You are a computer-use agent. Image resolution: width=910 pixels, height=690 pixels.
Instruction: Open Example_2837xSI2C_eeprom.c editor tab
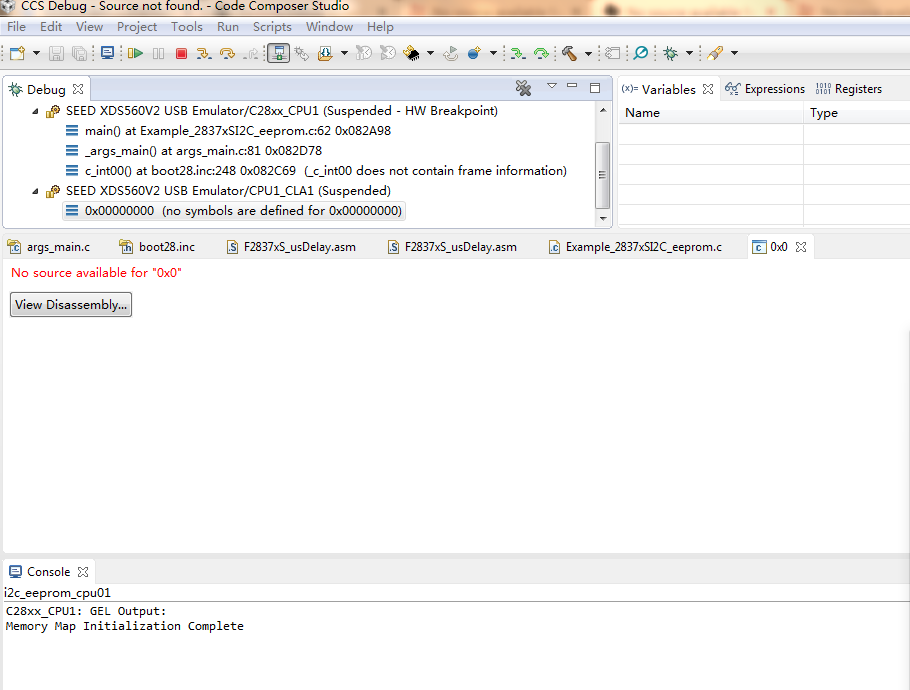tap(635, 247)
